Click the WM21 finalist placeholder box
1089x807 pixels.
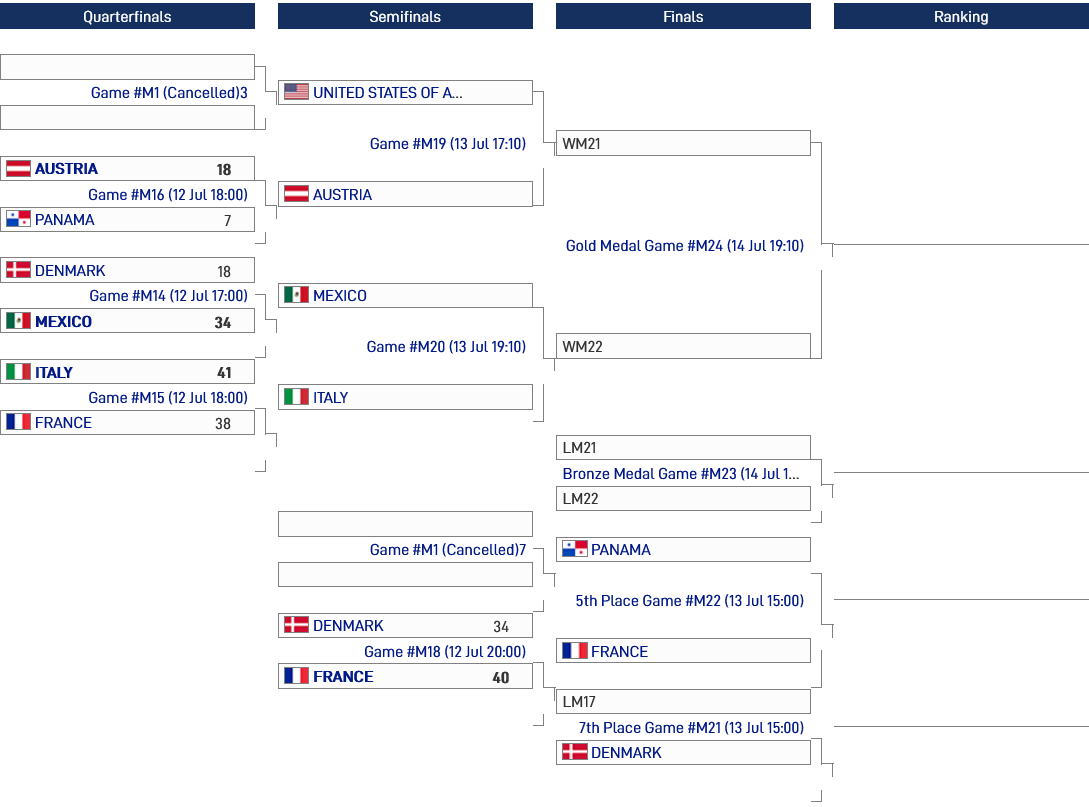683,143
